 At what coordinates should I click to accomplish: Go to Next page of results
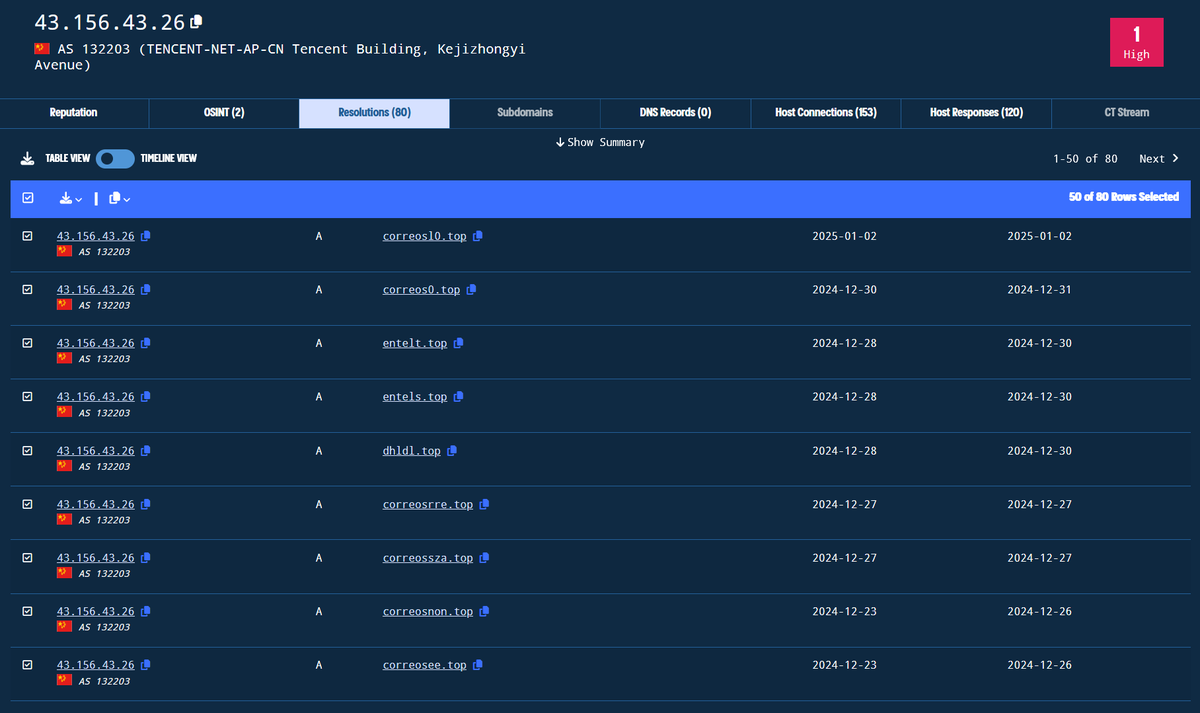[1159, 159]
